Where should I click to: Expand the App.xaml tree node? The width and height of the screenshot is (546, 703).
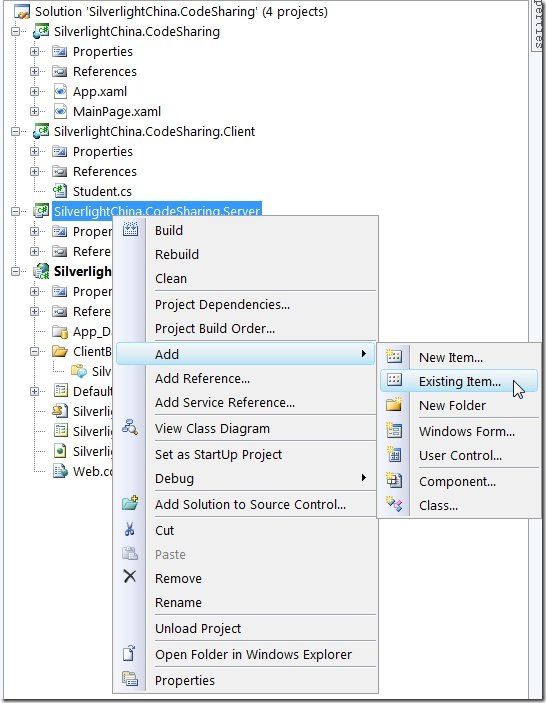35,91
